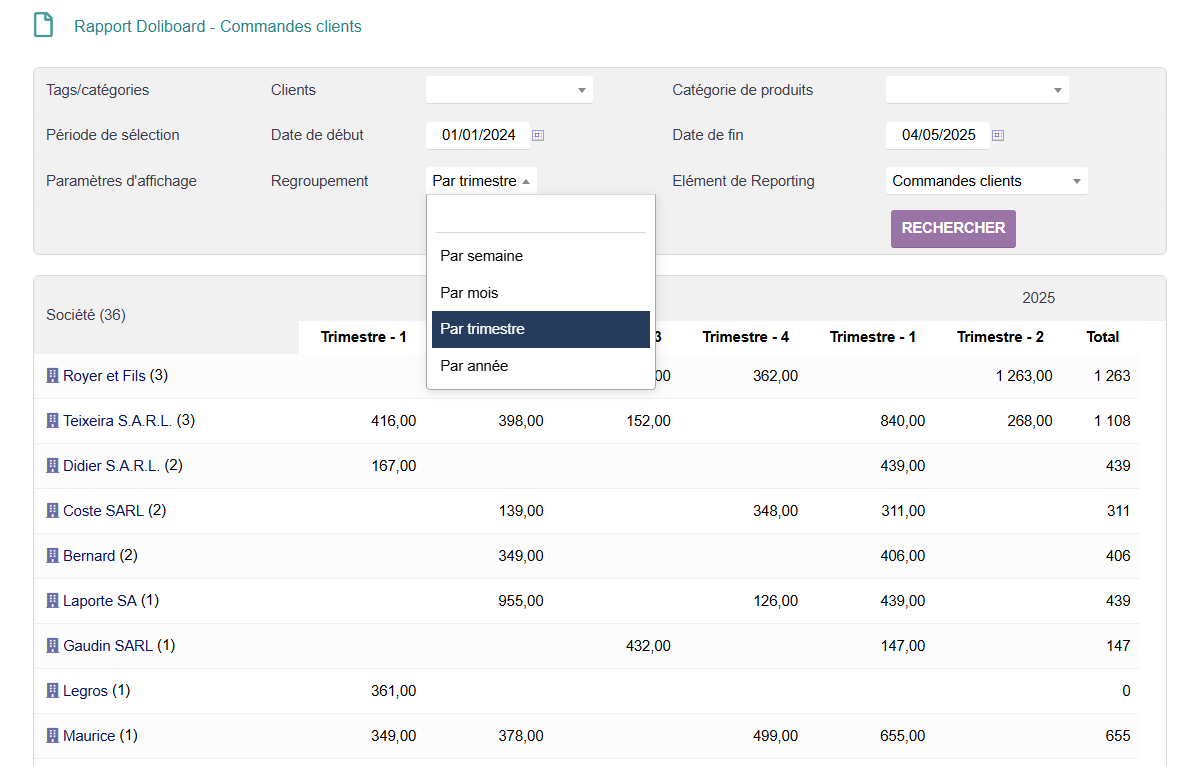
Task: Click the building icon next to Royer et Fils
Action: click(53, 376)
